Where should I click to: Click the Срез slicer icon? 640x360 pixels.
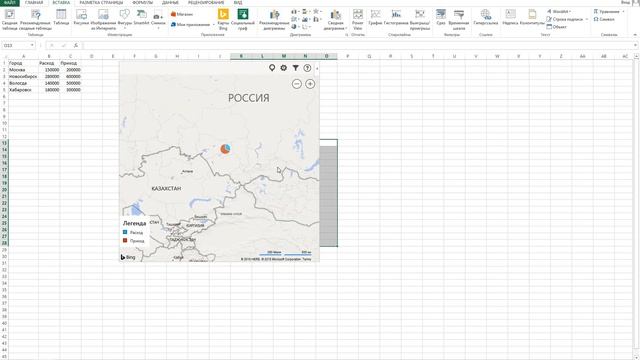[x=441, y=17]
